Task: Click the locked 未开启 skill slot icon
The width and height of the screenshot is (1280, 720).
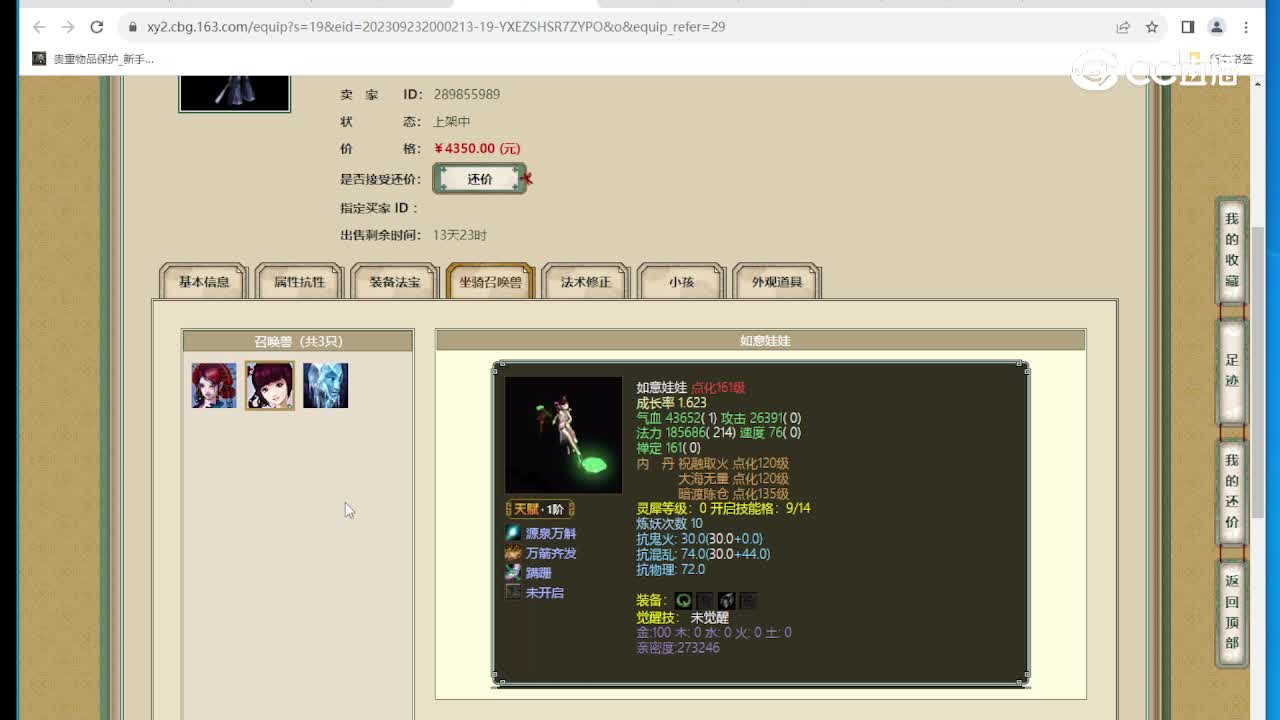Action: (x=513, y=592)
